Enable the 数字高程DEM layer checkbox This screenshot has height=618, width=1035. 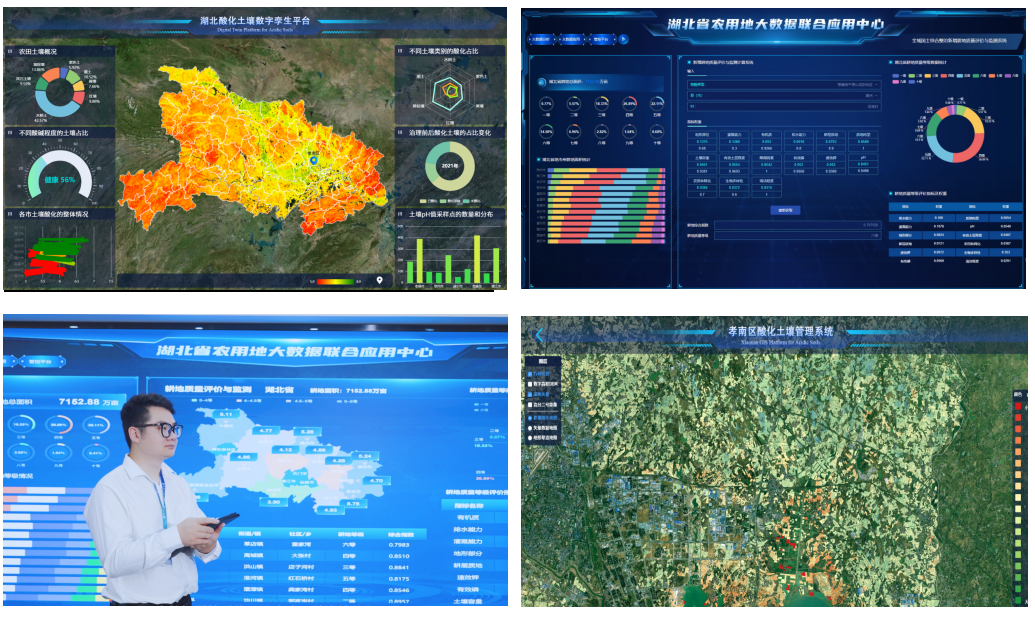point(531,382)
